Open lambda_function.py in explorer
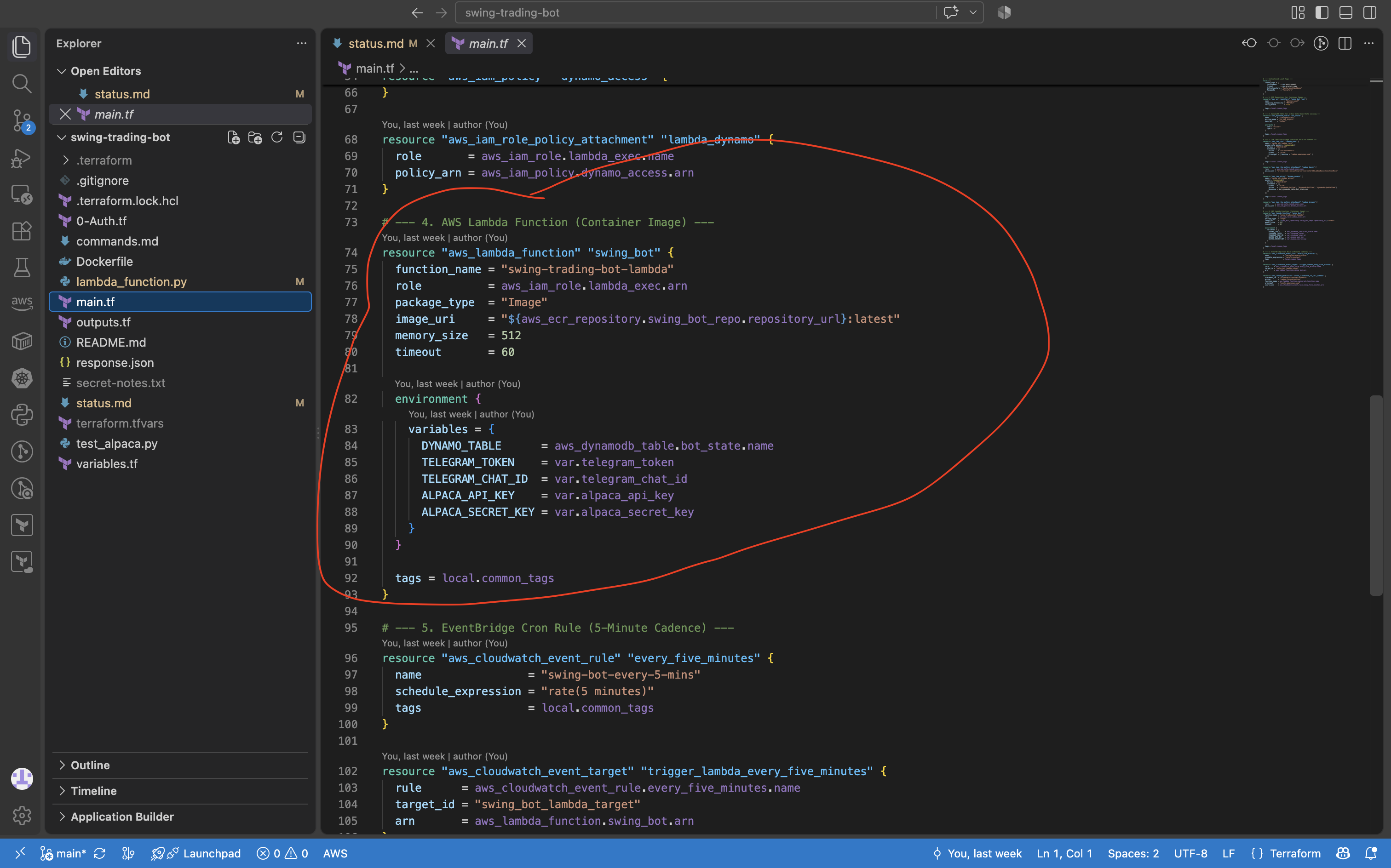The image size is (1391, 868). pos(180,282)
